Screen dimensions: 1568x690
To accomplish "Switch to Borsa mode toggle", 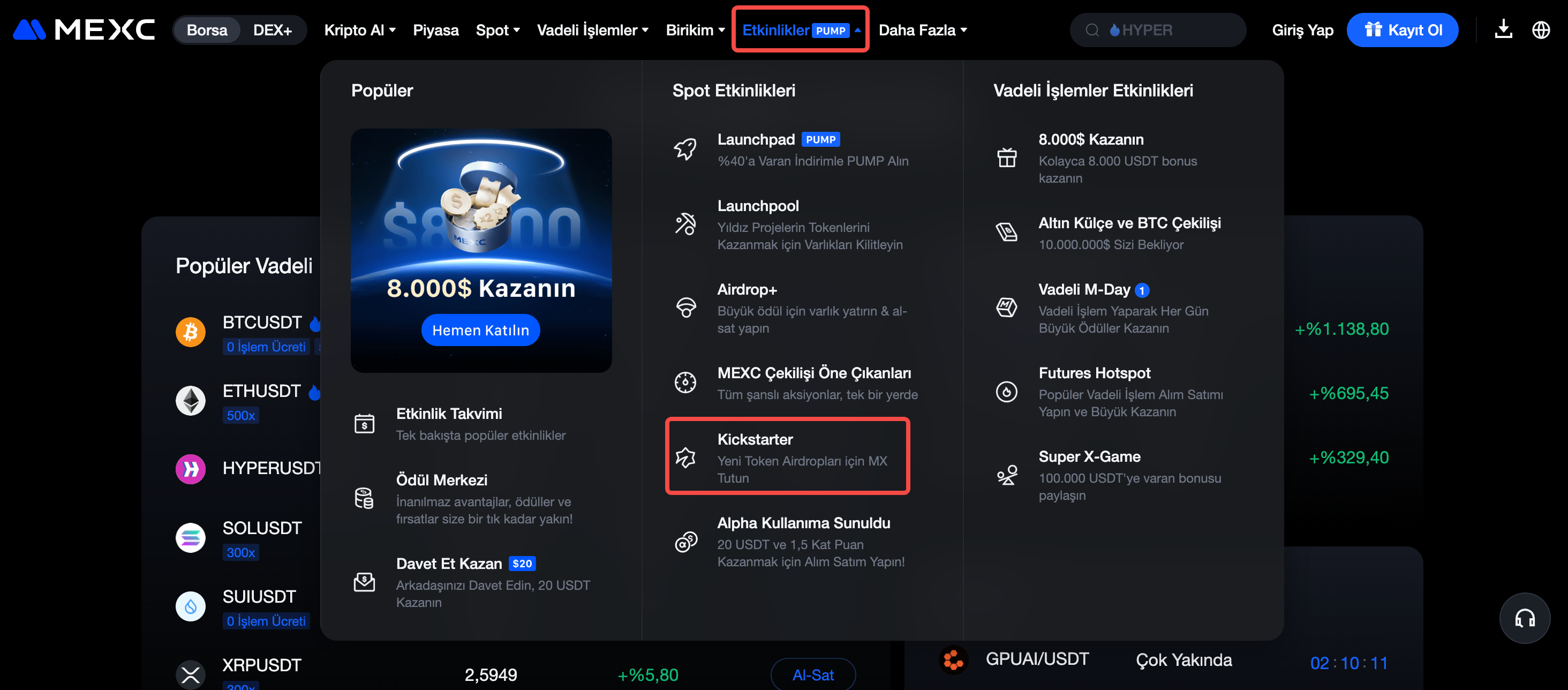I will (x=207, y=30).
